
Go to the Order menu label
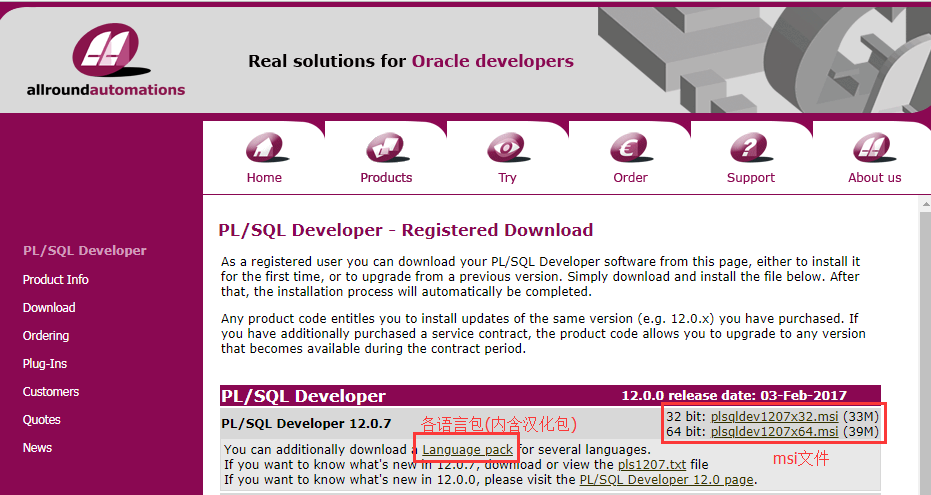[x=631, y=177]
